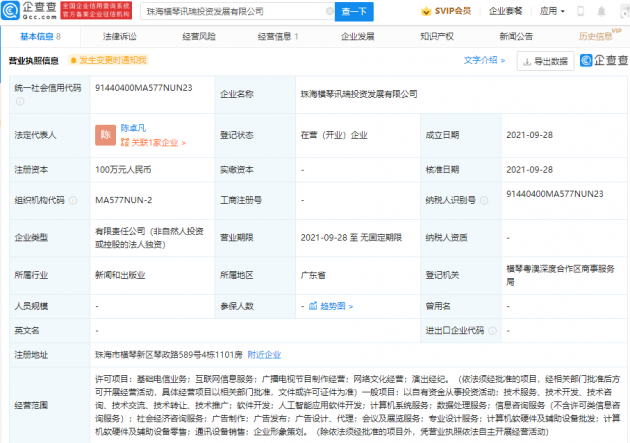Select address 珠海市横琴新区琴政路589号4栋1101房
Image resolution: width=630 pixels, height=443 pixels.
click(169, 355)
